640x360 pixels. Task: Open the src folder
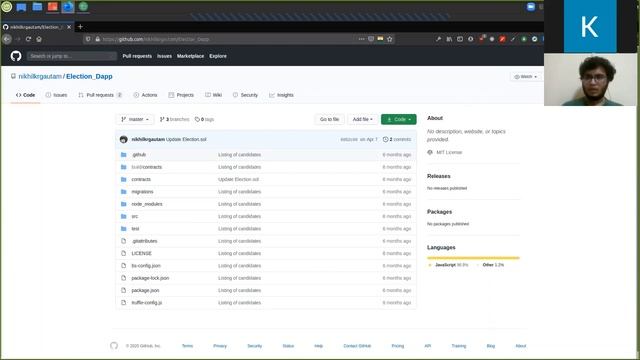click(135, 216)
